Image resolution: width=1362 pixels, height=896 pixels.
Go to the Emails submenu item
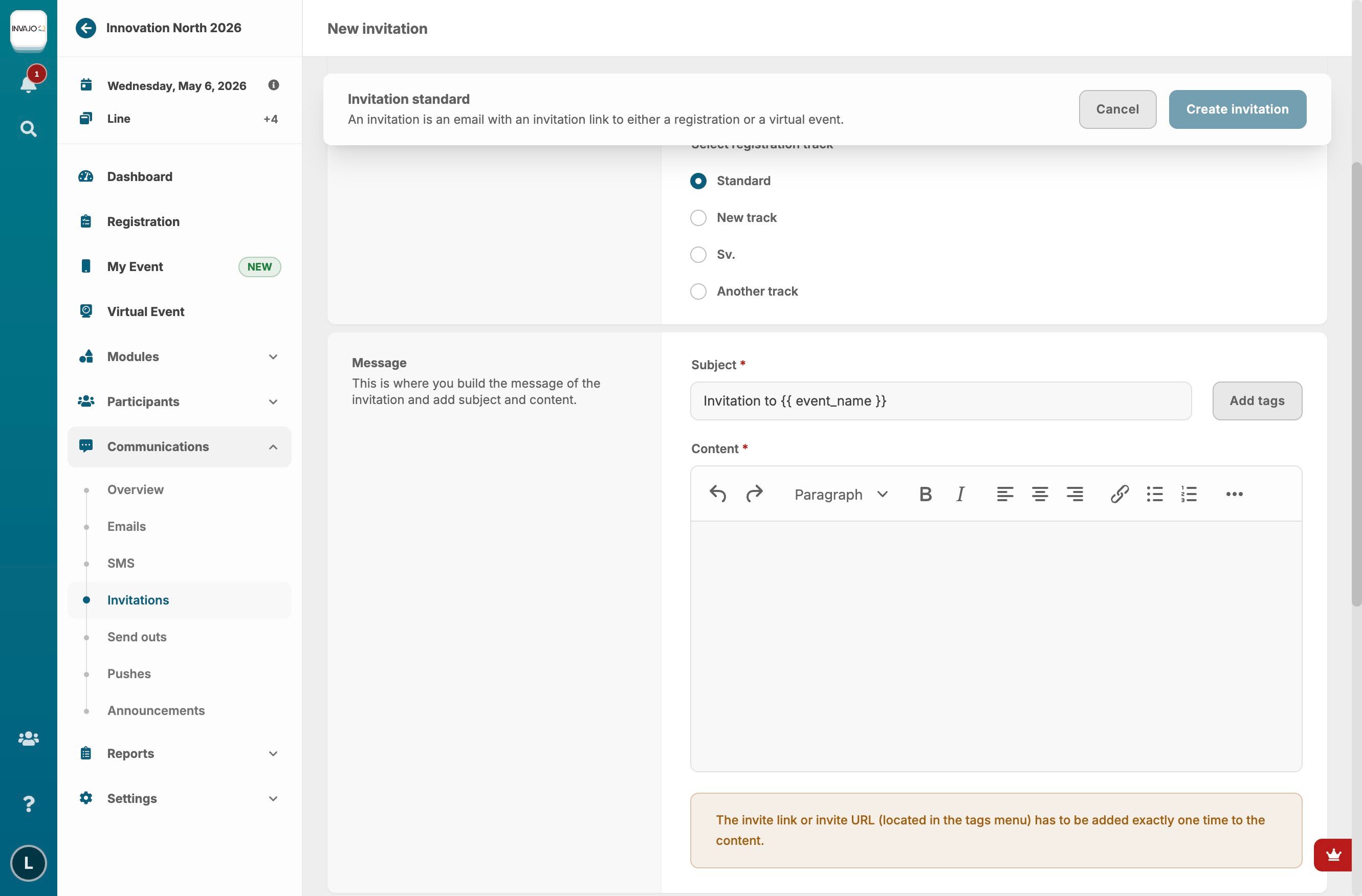[126, 526]
